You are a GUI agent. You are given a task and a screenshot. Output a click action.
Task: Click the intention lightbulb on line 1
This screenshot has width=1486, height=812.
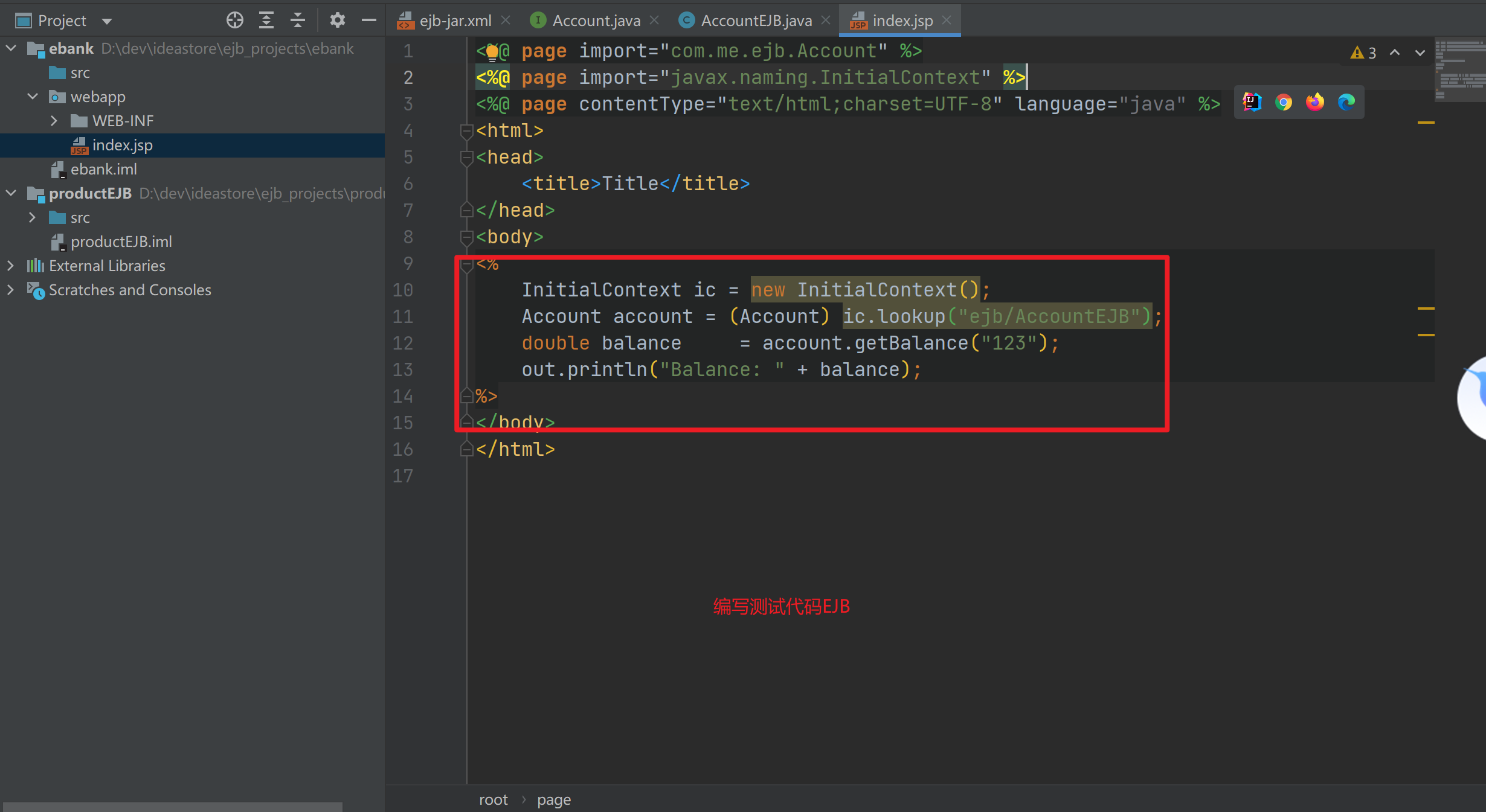pyautogui.click(x=492, y=53)
